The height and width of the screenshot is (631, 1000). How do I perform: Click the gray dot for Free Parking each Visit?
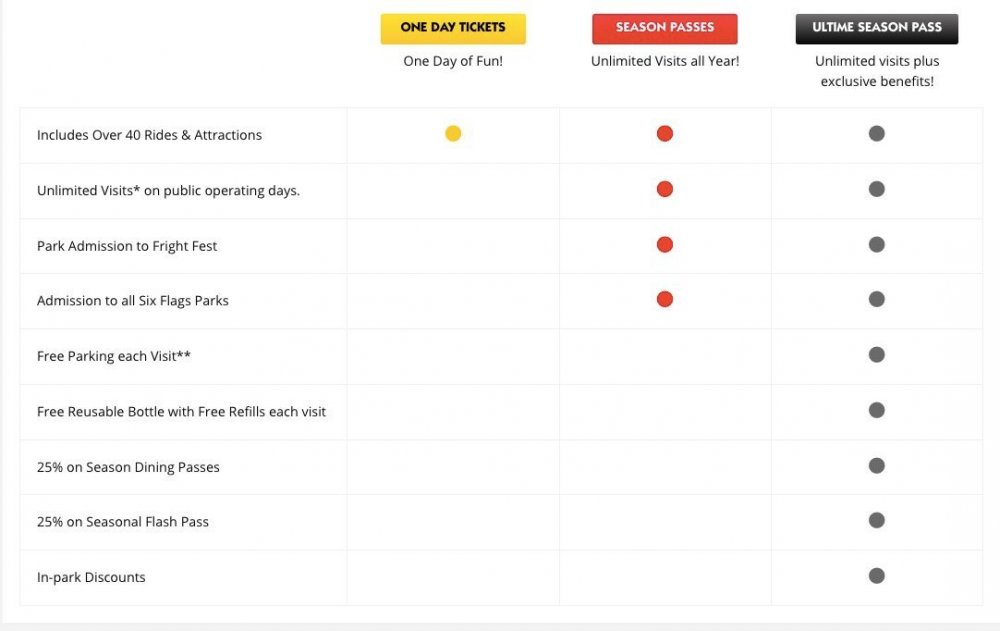876,354
